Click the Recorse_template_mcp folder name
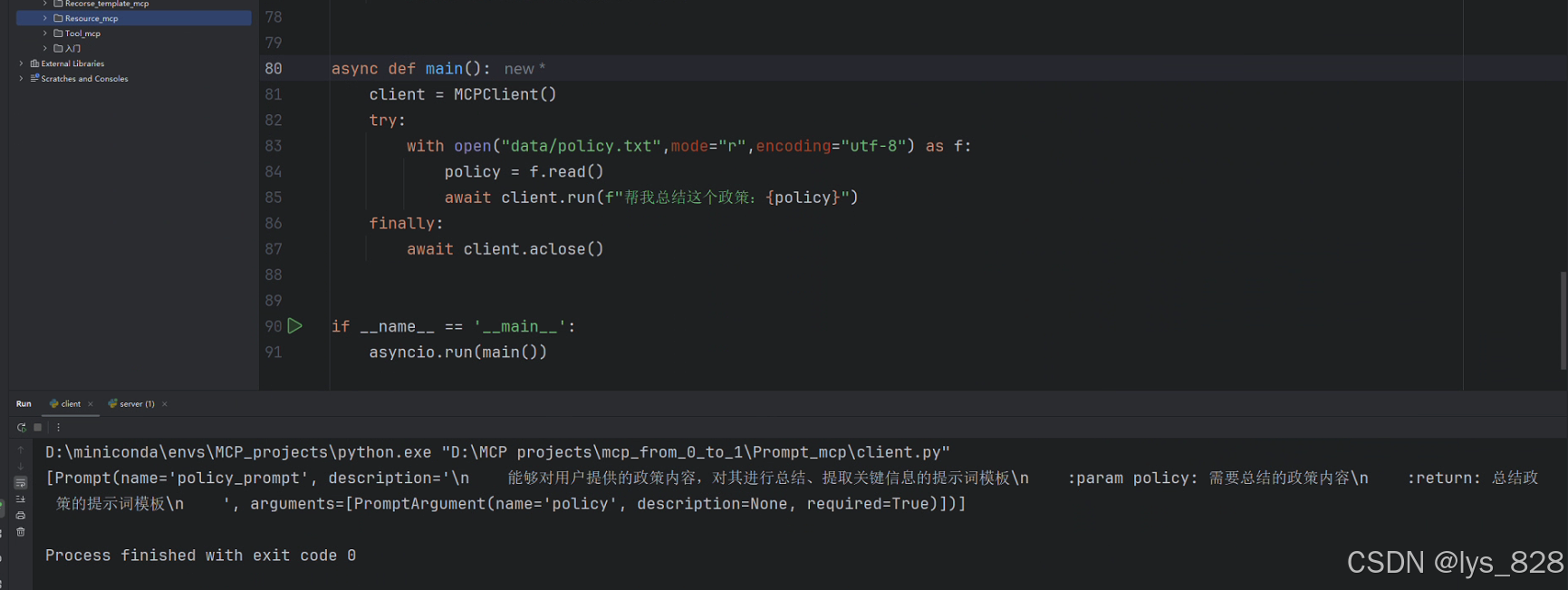This screenshot has width=1568, height=590. pyautogui.click(x=107, y=4)
